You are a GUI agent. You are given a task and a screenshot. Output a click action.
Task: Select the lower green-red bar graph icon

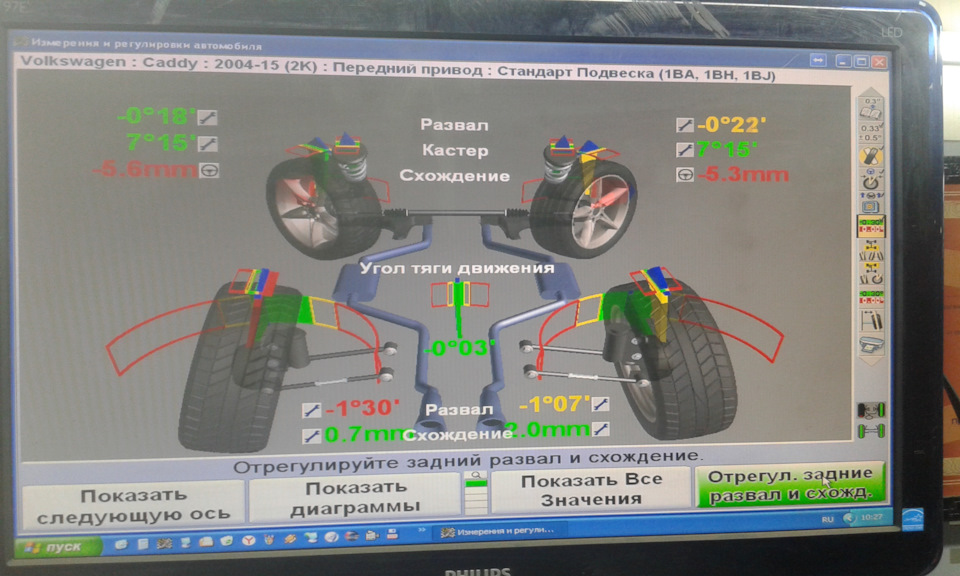coord(871,297)
